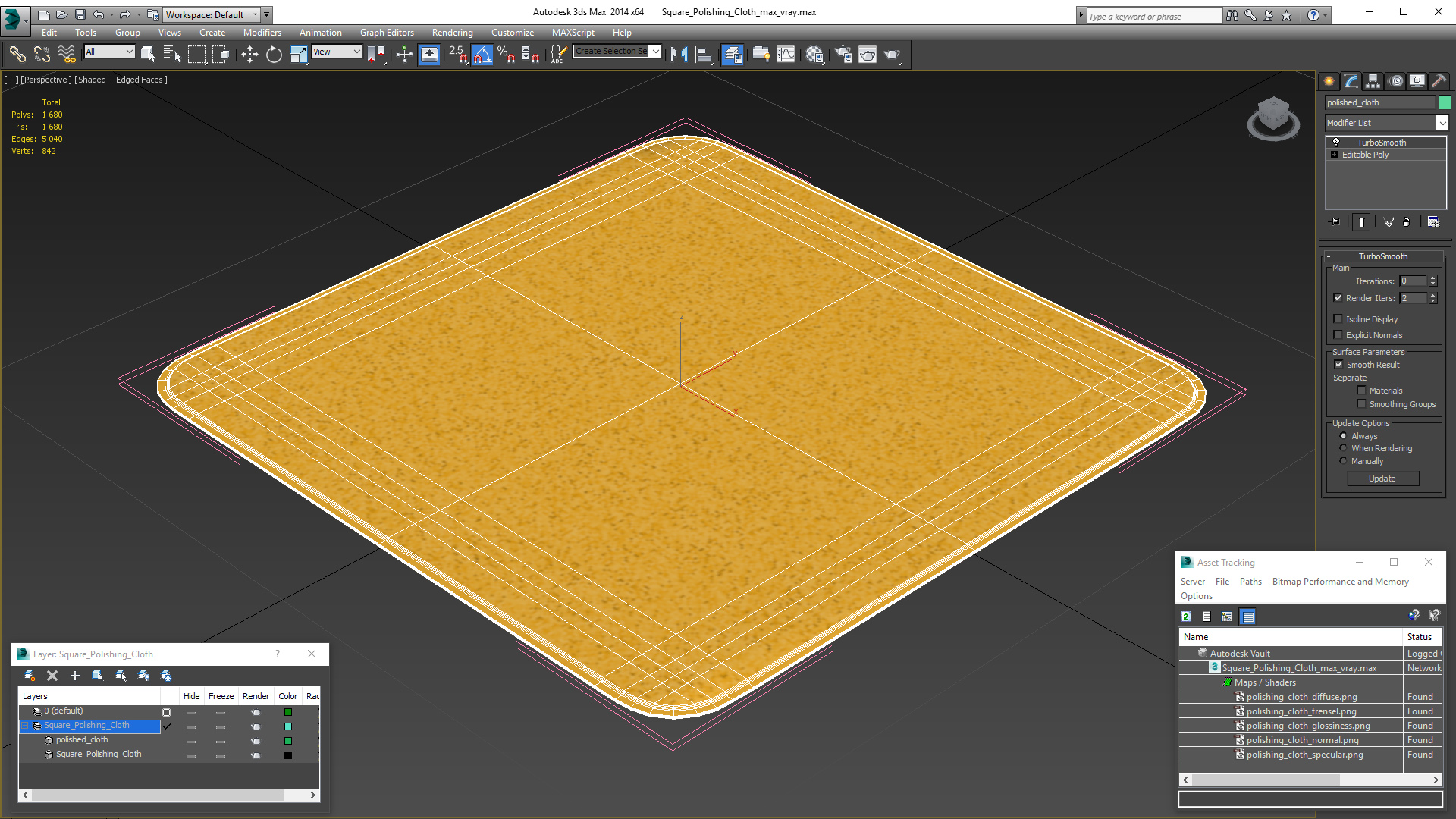Enable Explicit Normals checkbox
Screen dimensions: 1456x819
(1339, 335)
